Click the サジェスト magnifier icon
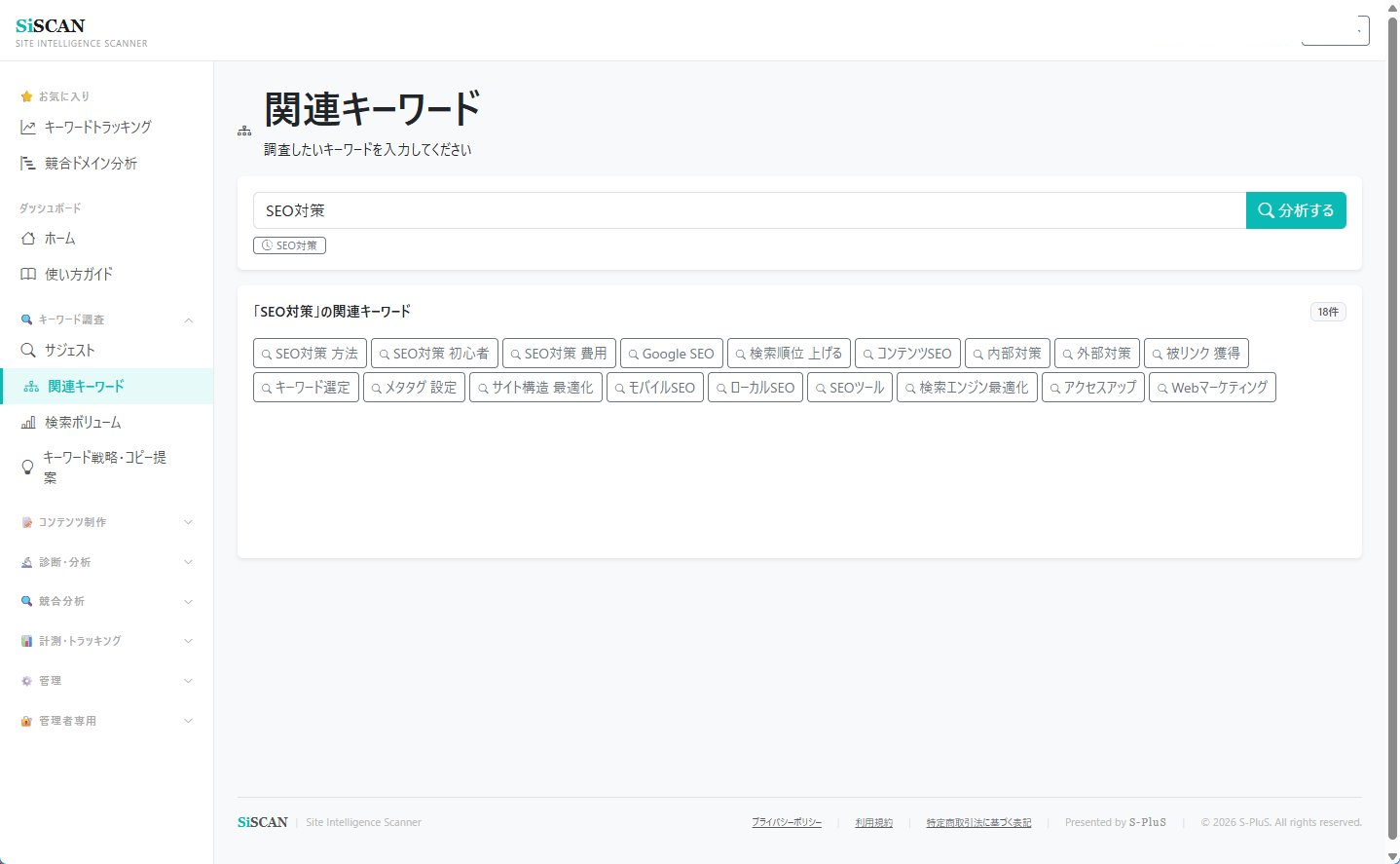1400x864 pixels. click(28, 351)
